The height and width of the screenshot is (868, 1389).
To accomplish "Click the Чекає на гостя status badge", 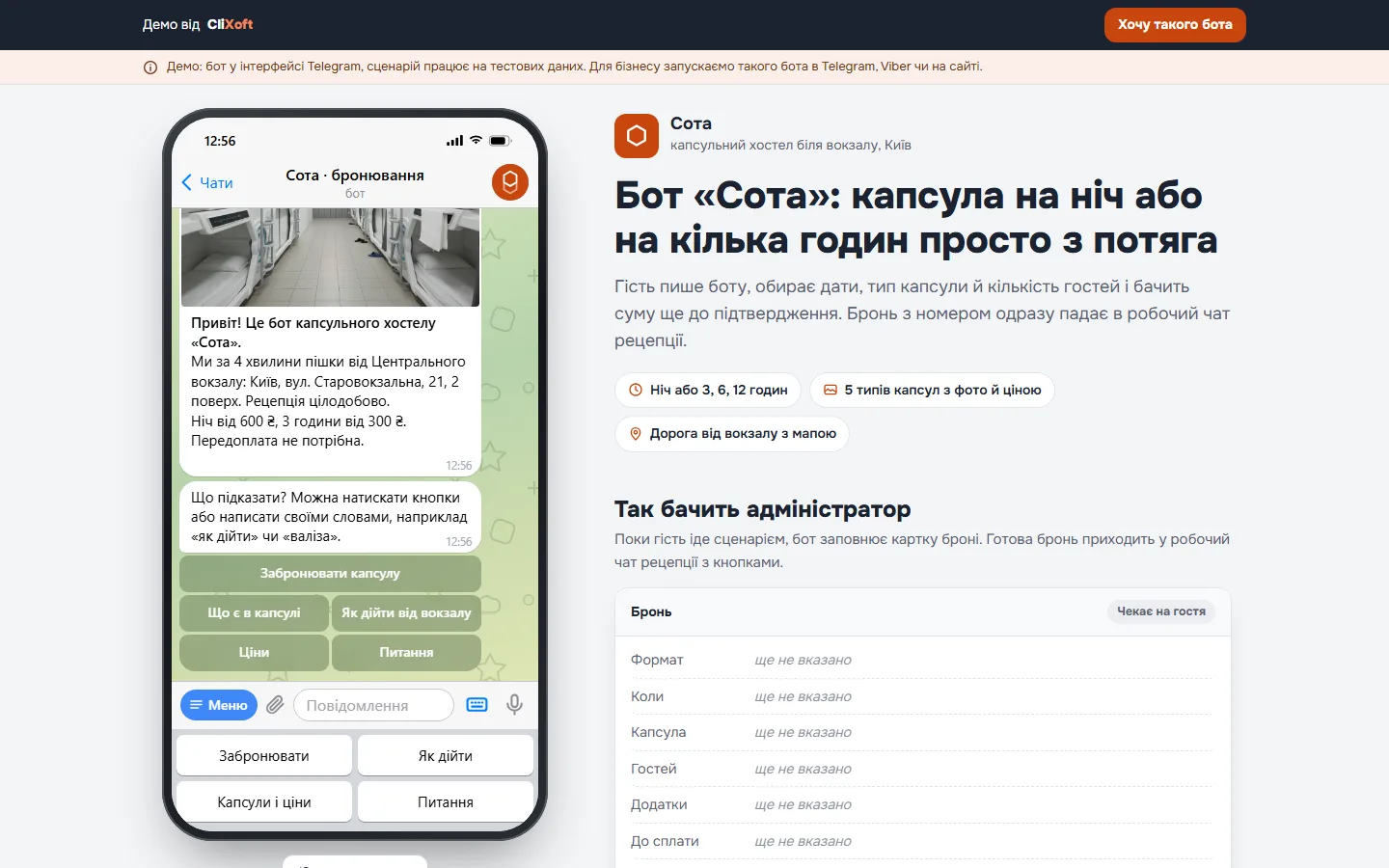I will tap(1161, 611).
